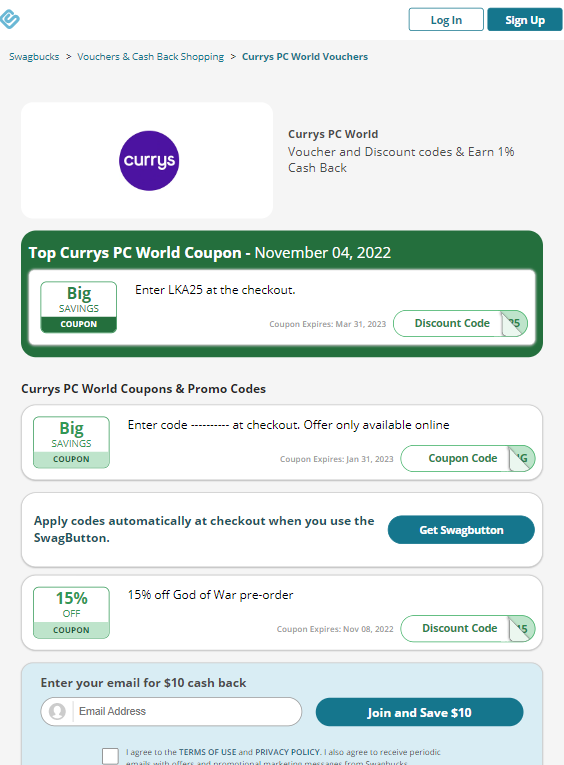Click the Sign Up button

[525, 20]
